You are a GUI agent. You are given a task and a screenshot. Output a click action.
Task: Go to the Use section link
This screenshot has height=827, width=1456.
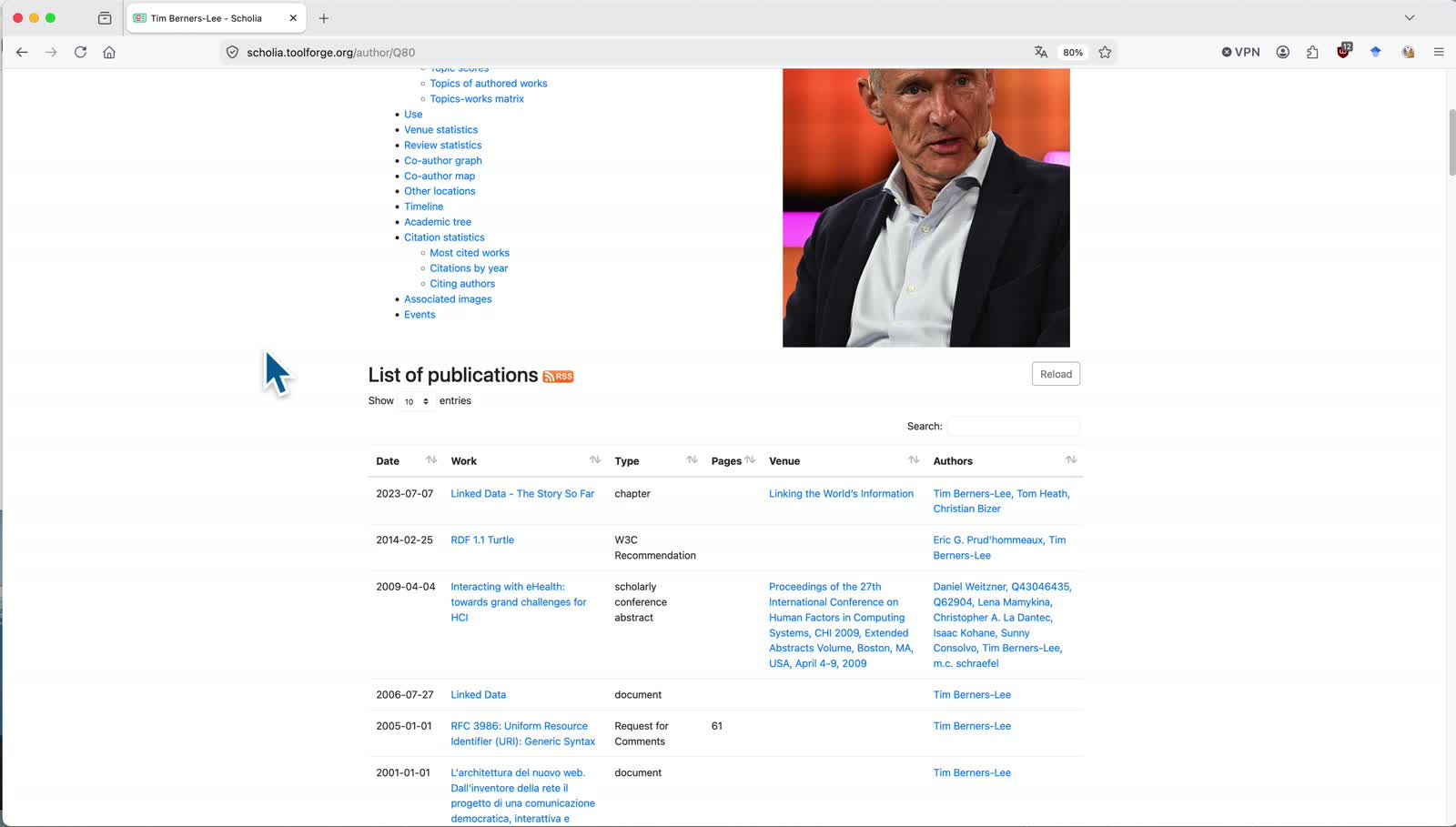click(413, 115)
